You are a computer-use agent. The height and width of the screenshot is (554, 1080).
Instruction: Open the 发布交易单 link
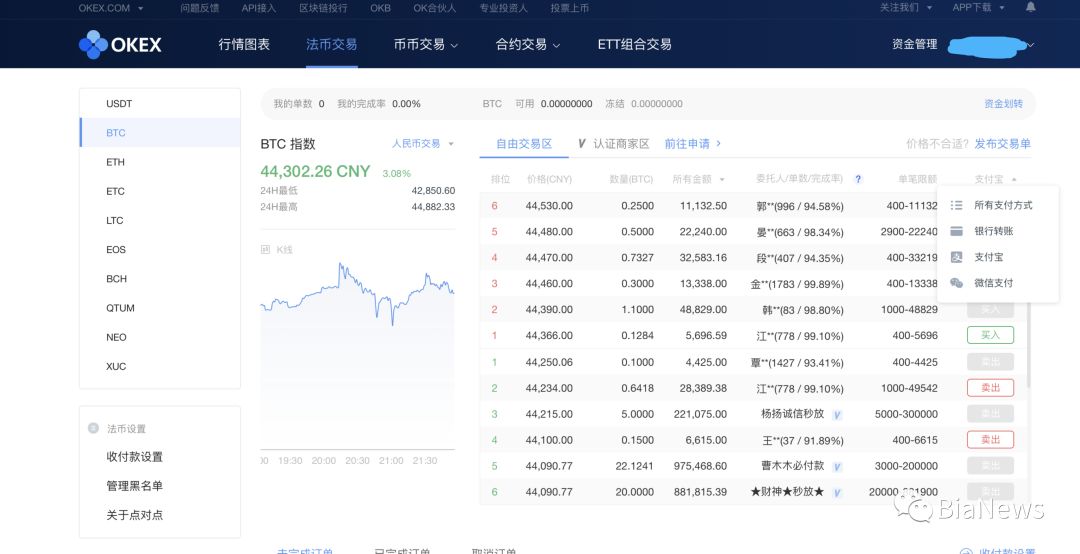pyautogui.click(x=1002, y=144)
